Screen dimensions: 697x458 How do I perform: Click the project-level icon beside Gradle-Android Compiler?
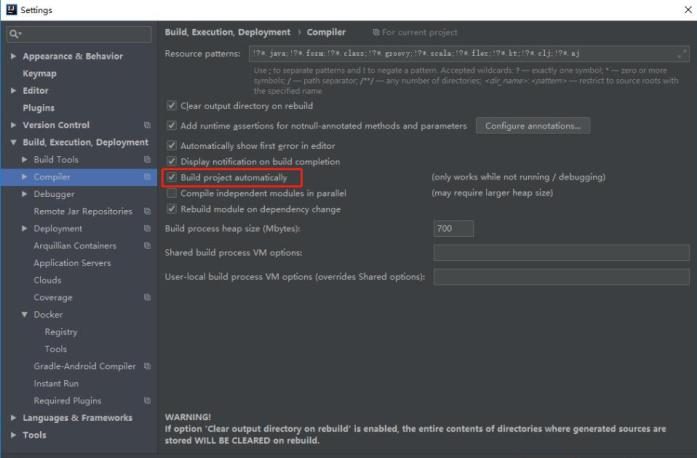(147, 367)
